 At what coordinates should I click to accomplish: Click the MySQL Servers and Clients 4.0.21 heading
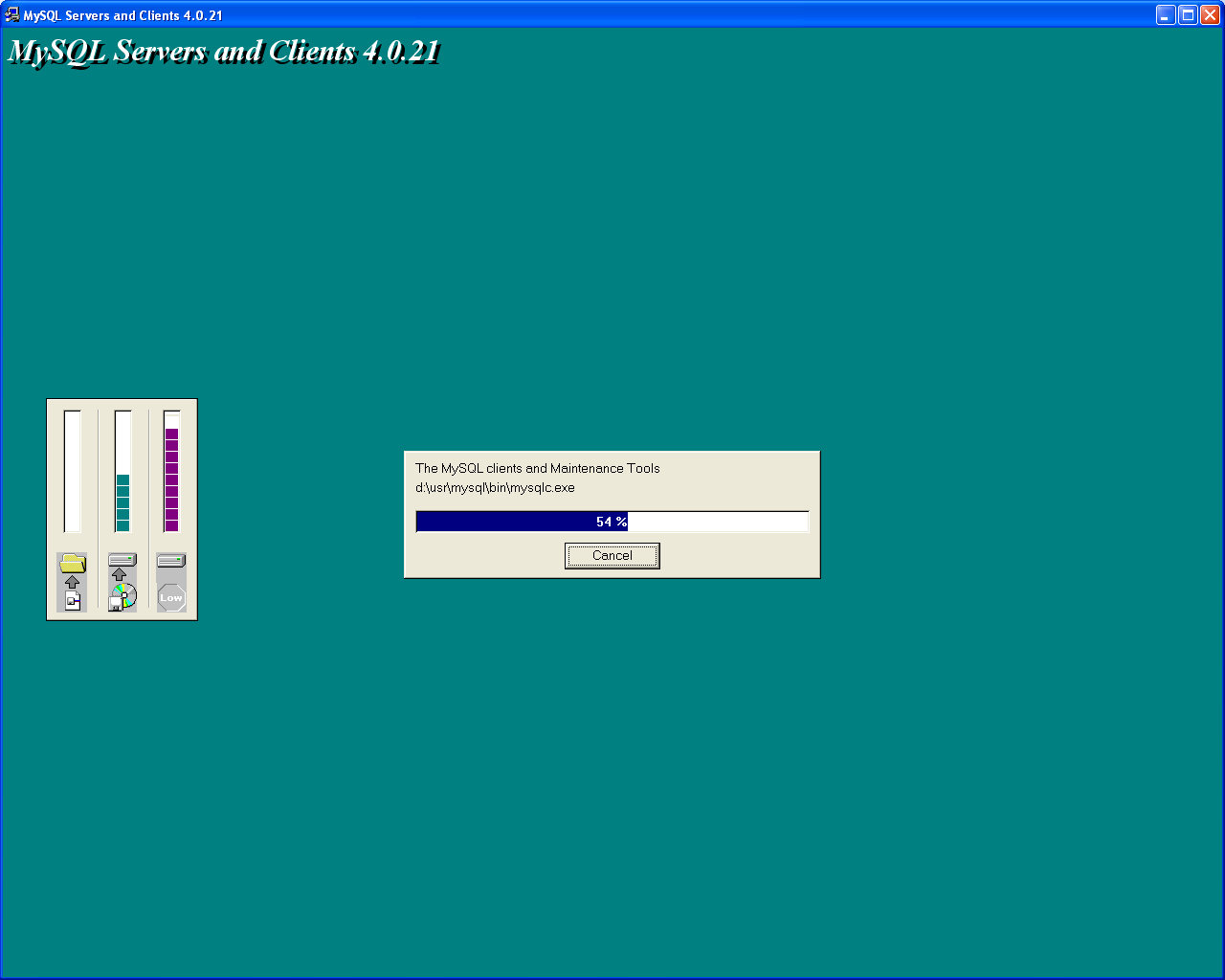click(224, 51)
